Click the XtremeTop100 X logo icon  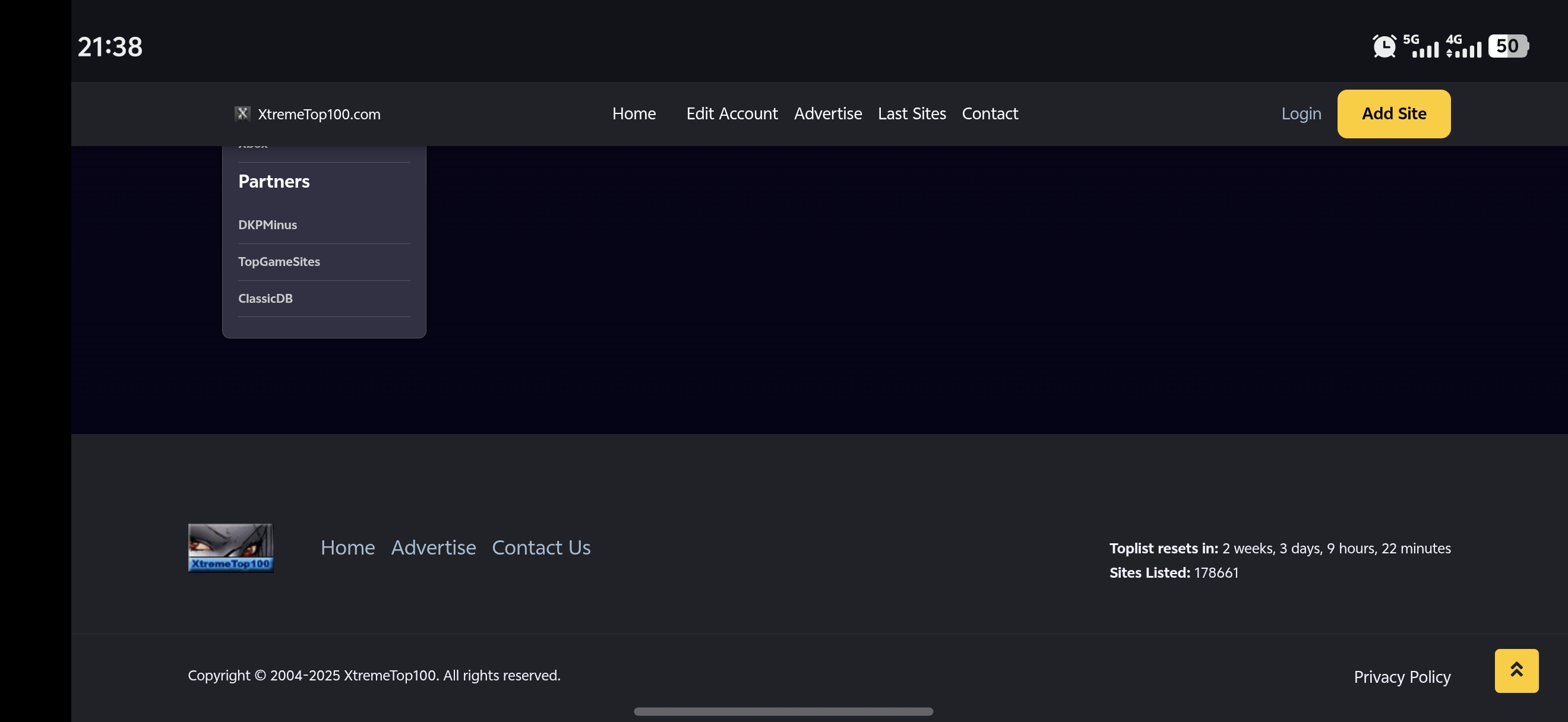click(x=242, y=114)
